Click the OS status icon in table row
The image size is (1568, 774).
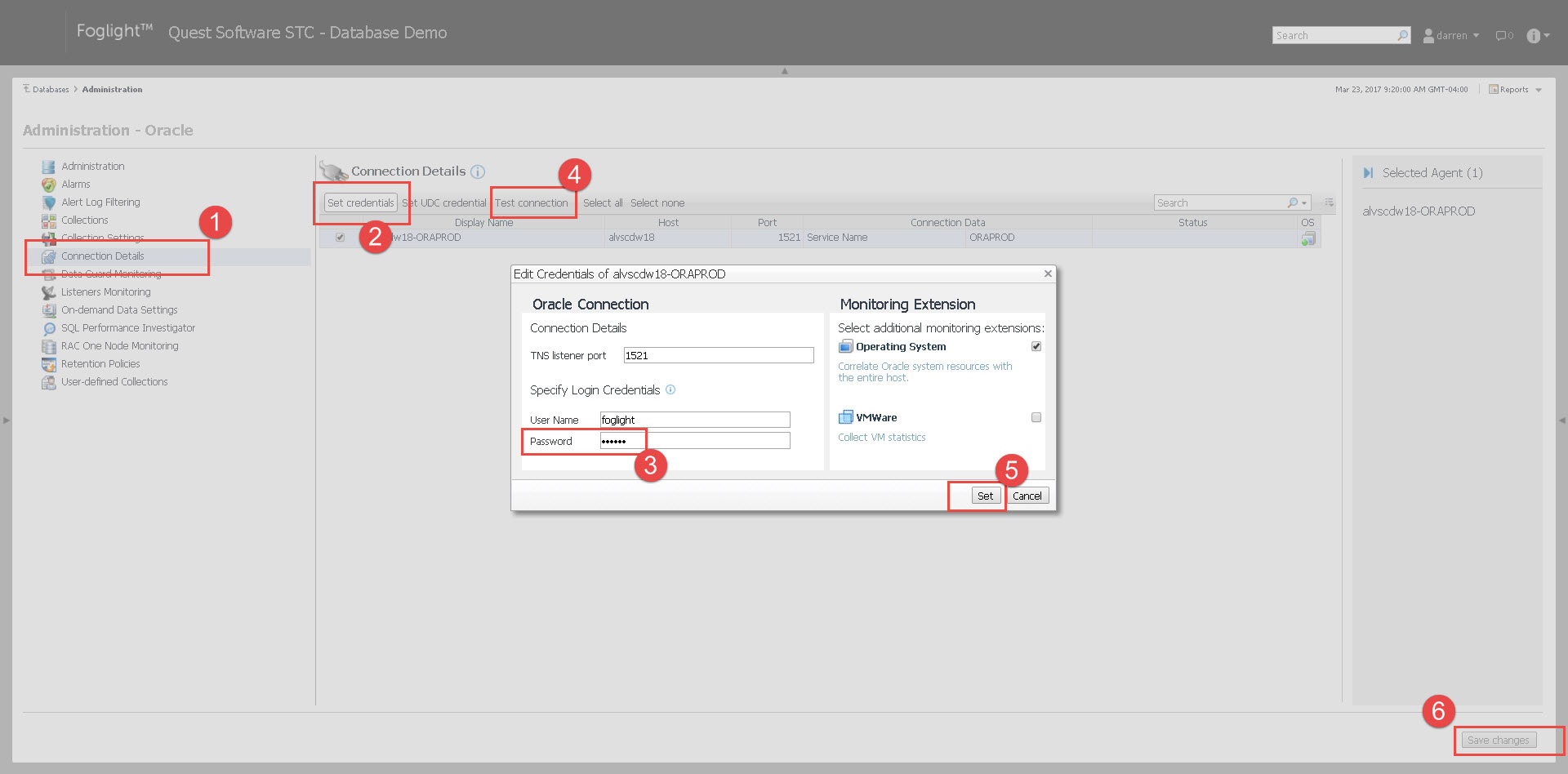[1308, 238]
